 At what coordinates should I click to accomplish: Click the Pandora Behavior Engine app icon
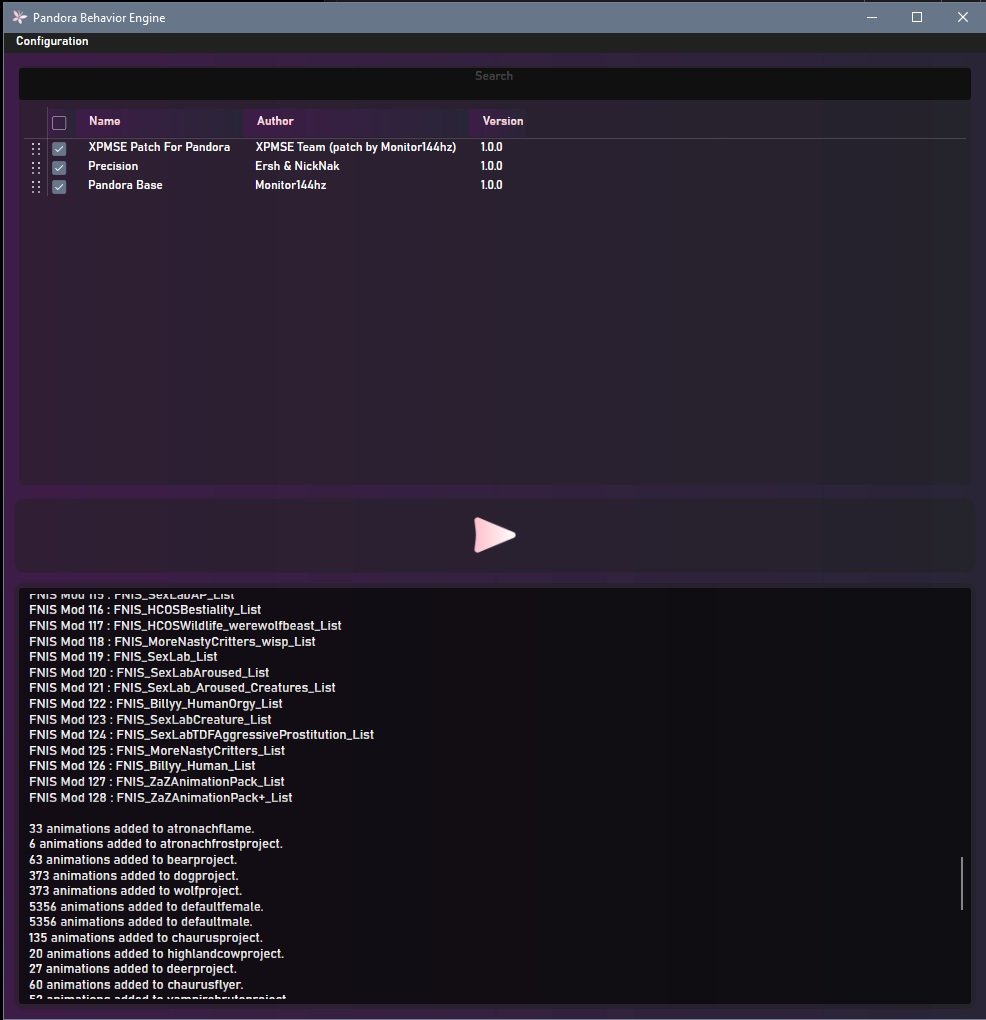(20, 18)
